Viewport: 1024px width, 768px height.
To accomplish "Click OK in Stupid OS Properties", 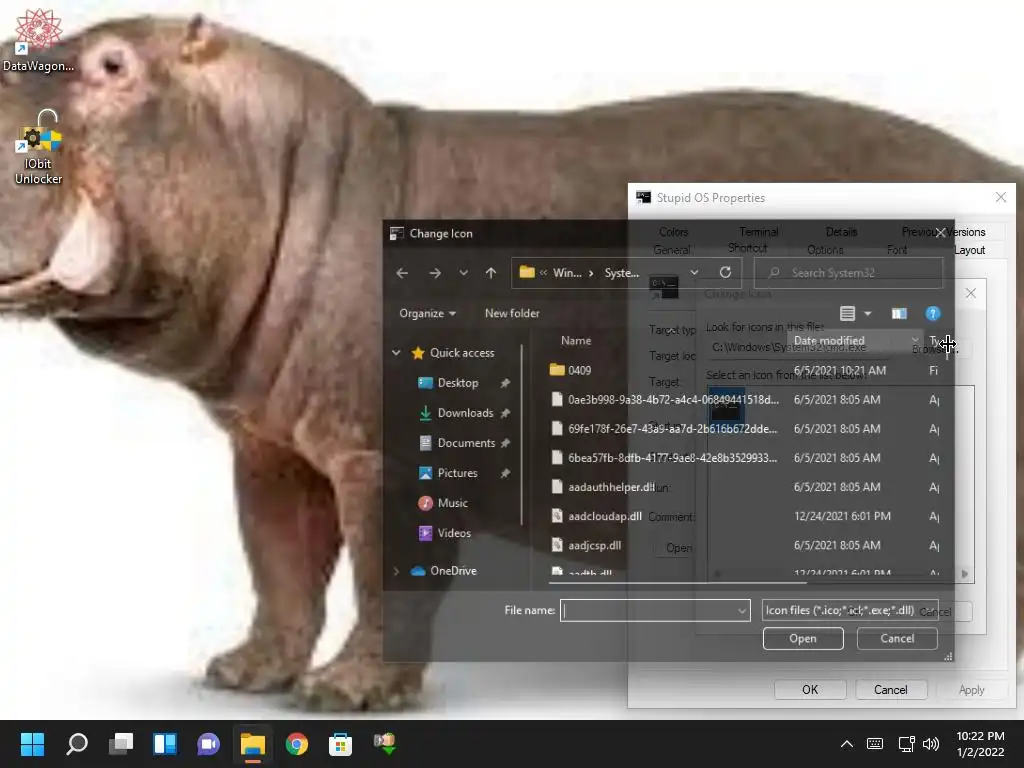I will click(x=810, y=690).
